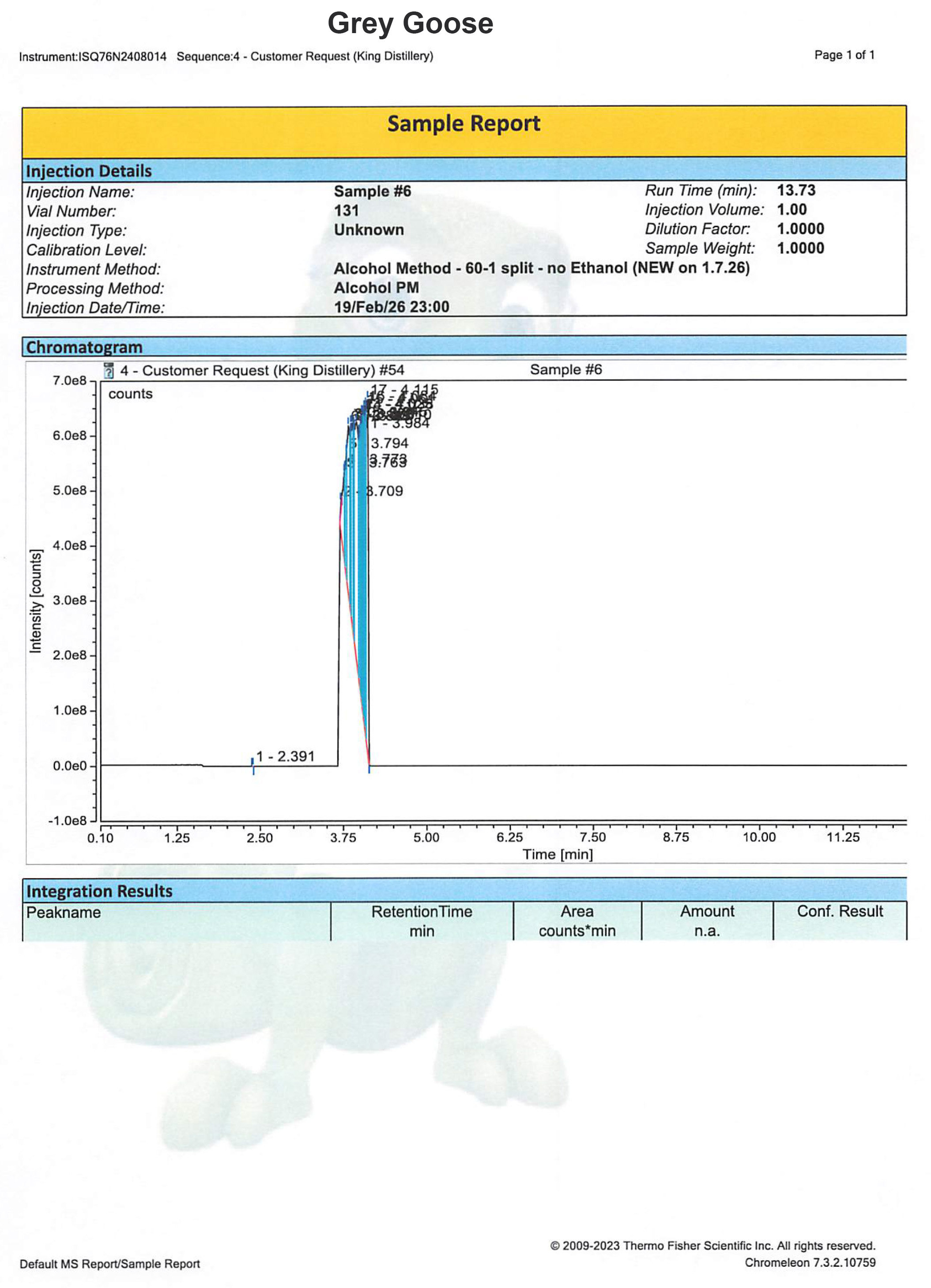The image size is (931, 1288).
Task: Click the '0.0e0' y-axis tick
Action: click(69, 766)
